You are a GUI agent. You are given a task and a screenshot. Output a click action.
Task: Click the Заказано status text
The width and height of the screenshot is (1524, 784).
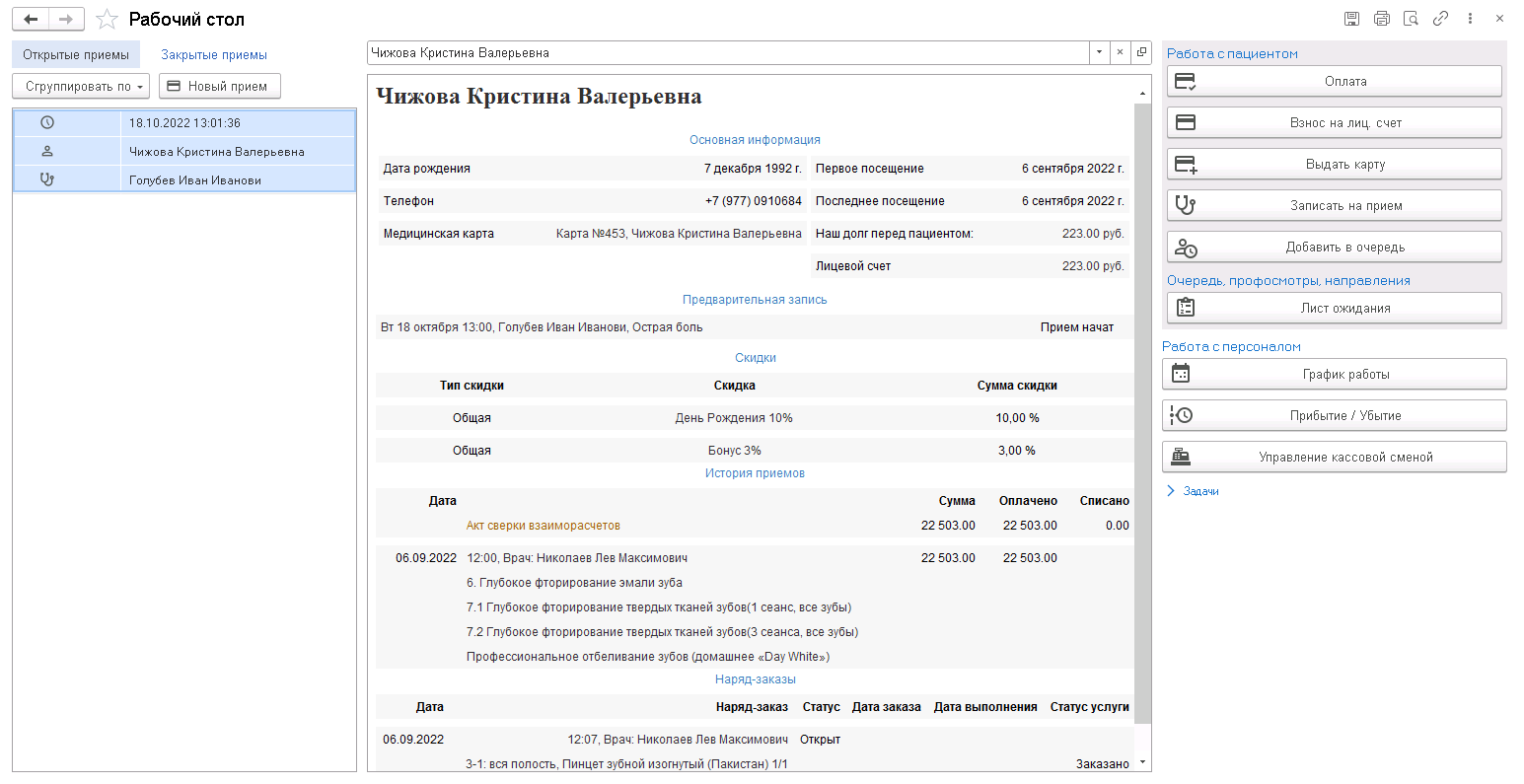(1103, 764)
